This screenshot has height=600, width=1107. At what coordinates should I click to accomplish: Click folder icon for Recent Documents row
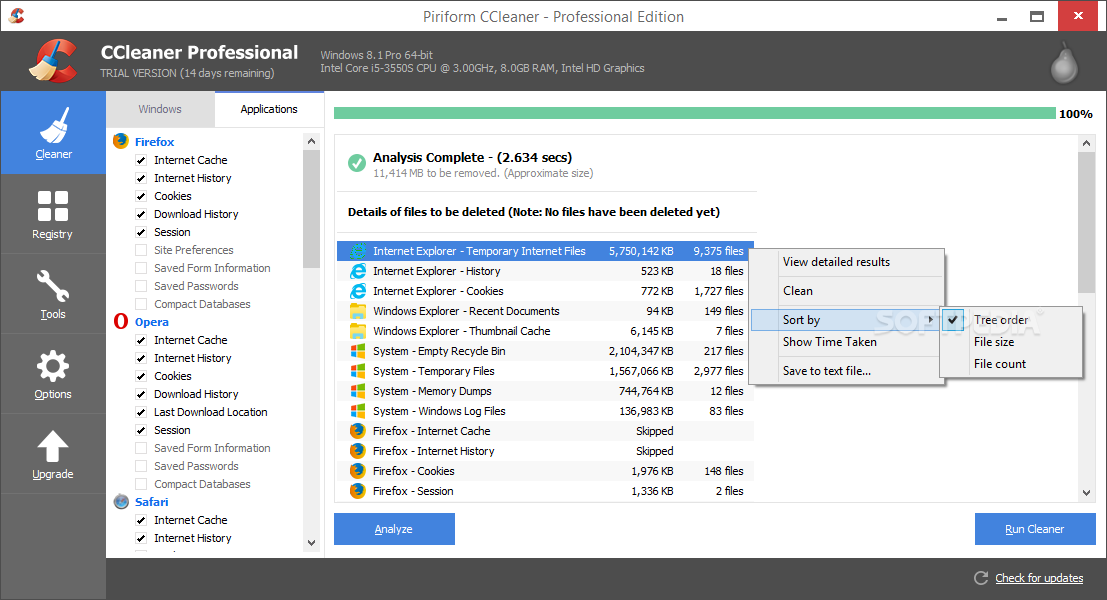tap(359, 311)
